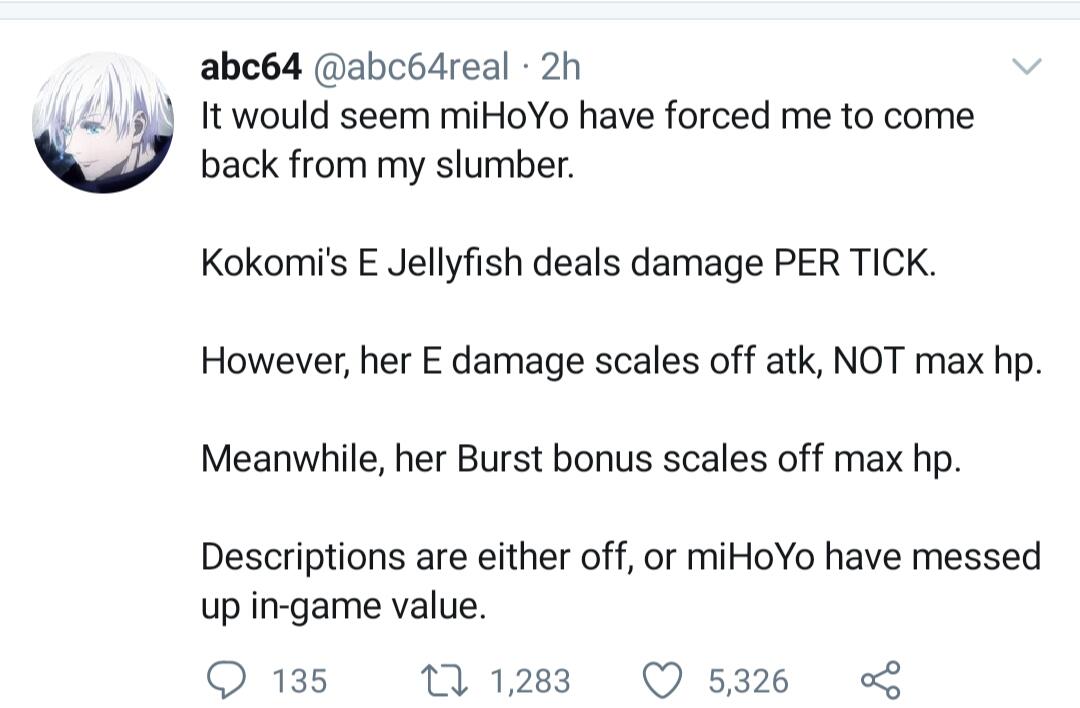Screen dimensions: 1080x708
Task: Open abc64's profile avatar
Action: click(x=103, y=123)
